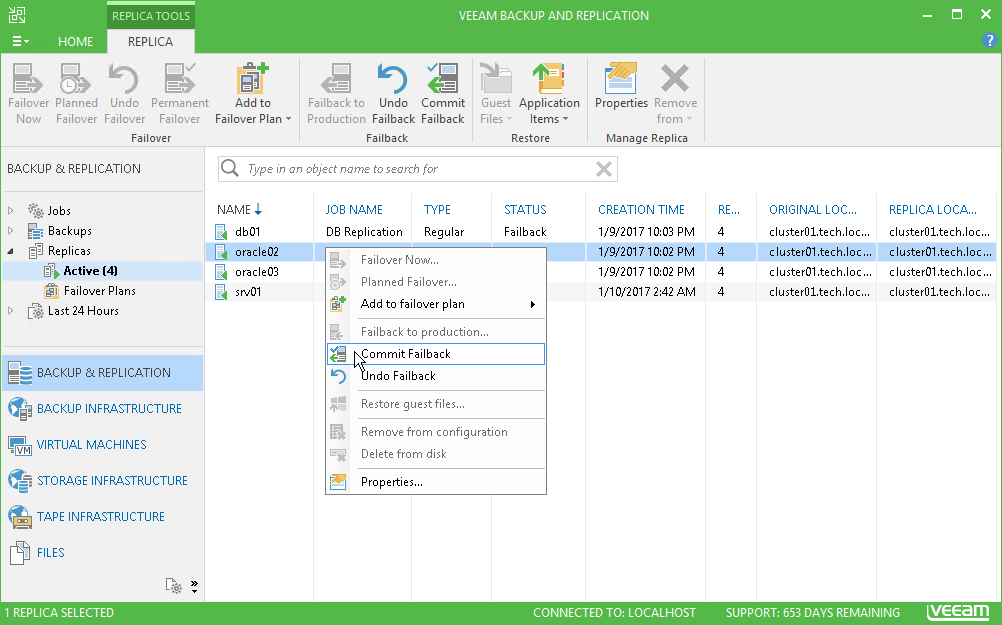1002x625 pixels.
Task: Click the navigation pane configure icon
Action: (173, 586)
